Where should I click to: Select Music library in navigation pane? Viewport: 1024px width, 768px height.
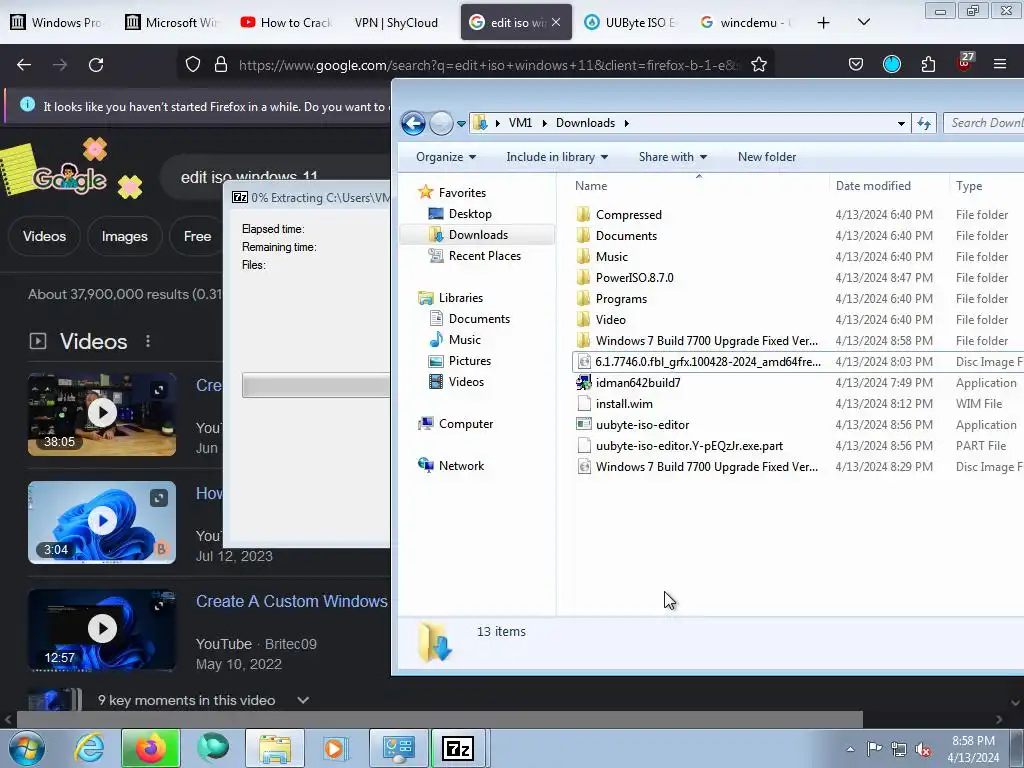[x=464, y=340]
